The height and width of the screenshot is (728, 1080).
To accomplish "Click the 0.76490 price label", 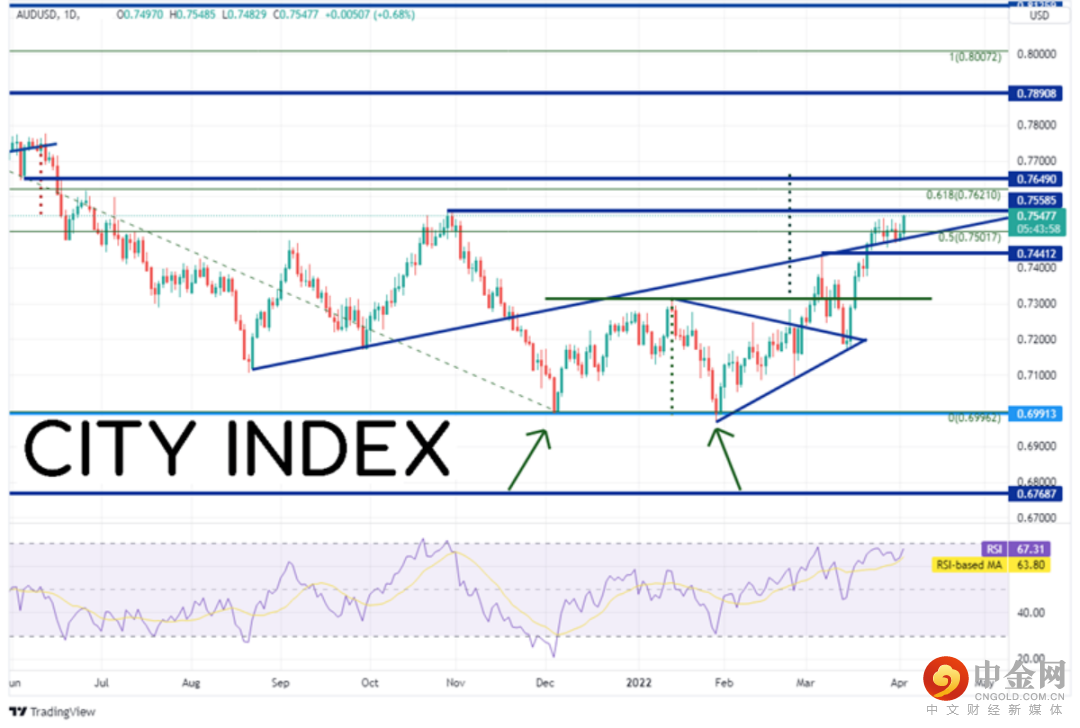I will coord(1036,179).
